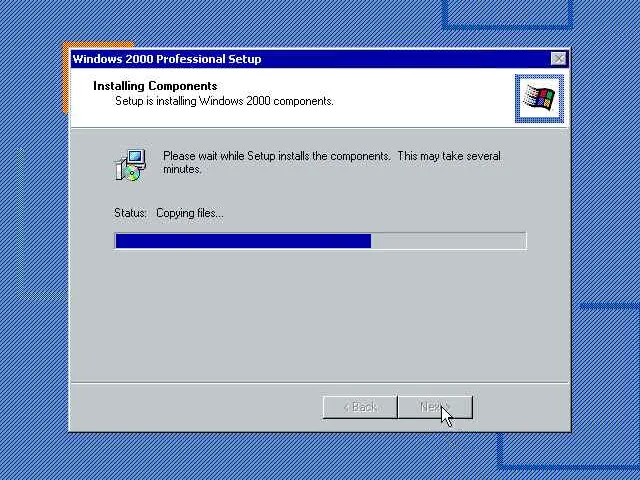Click the empty part of progress bar
Viewport: 640px width, 480px height.
(x=448, y=241)
